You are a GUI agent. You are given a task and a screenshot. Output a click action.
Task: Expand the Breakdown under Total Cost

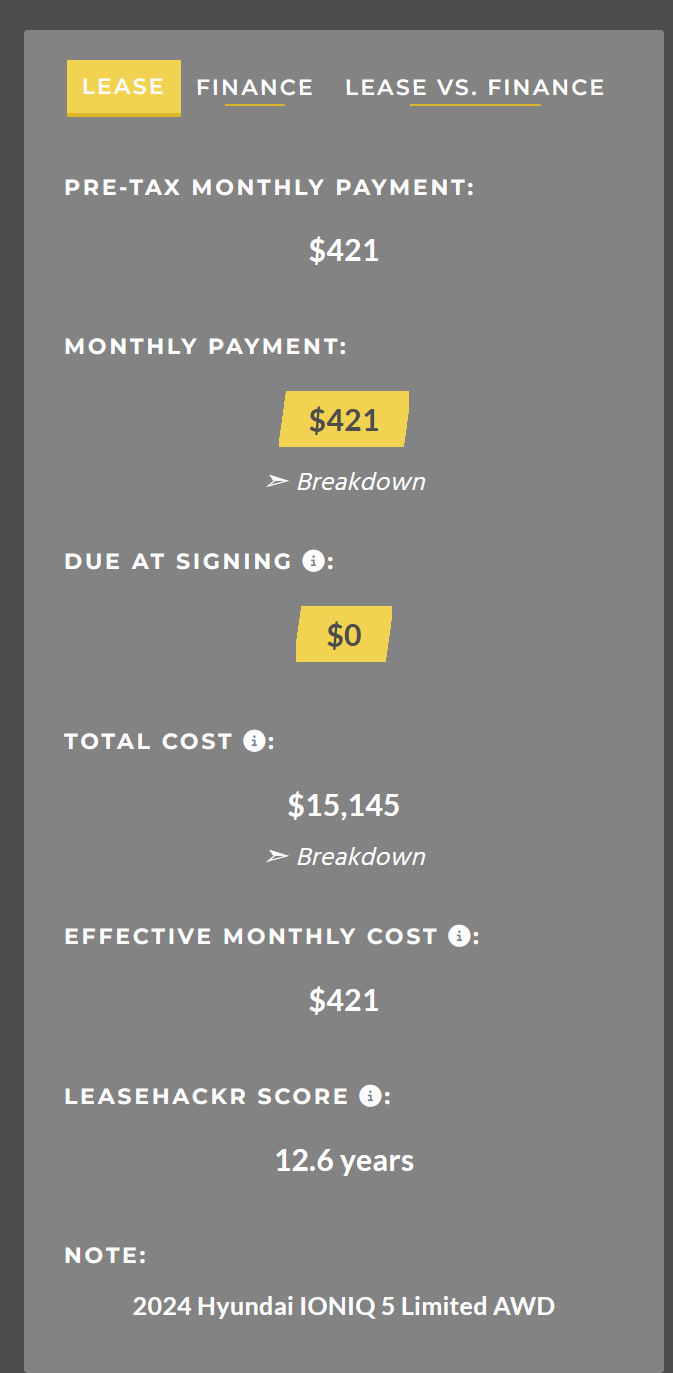pos(360,856)
